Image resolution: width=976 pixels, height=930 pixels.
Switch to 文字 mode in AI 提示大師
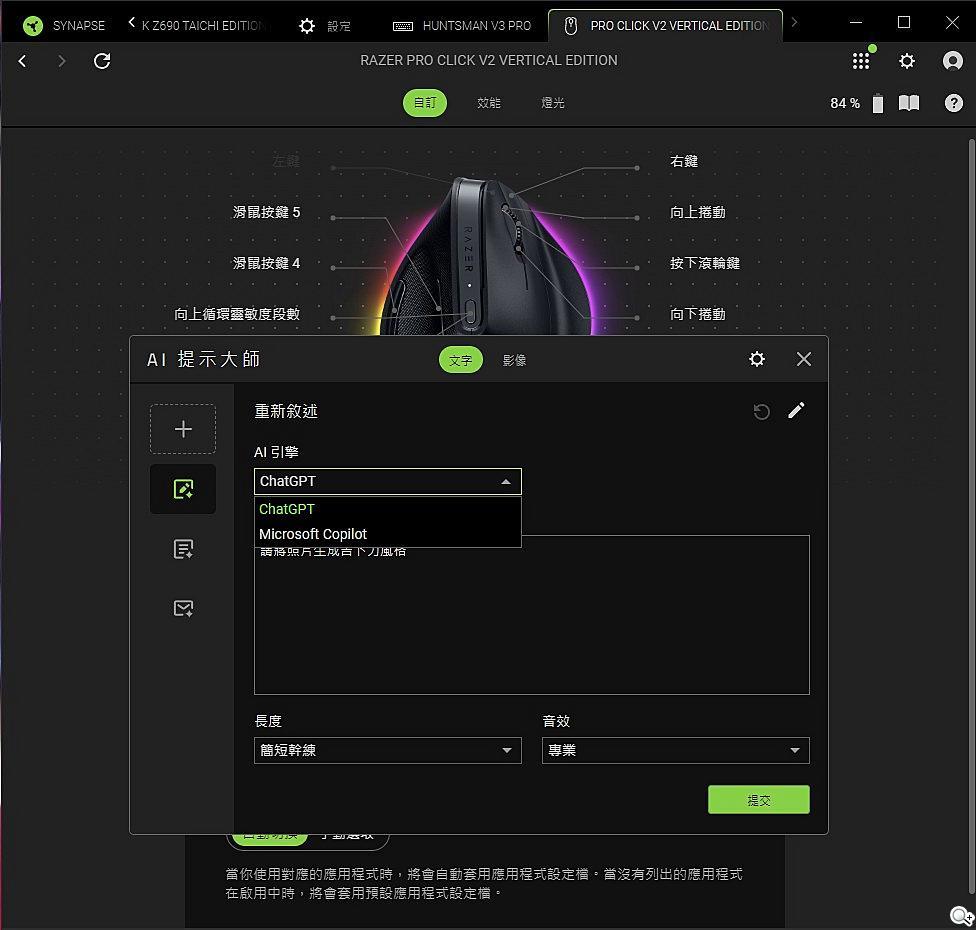coord(460,360)
